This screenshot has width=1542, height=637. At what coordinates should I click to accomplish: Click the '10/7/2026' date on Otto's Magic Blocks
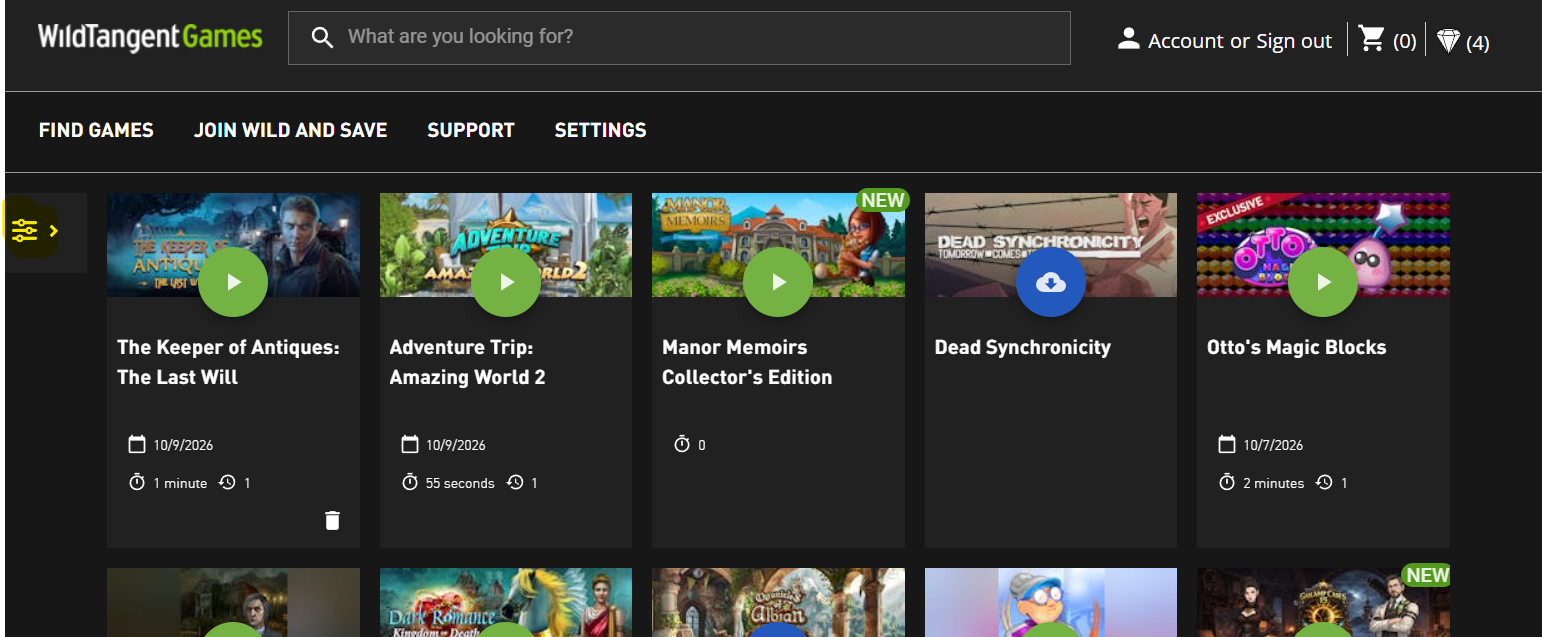click(1273, 445)
